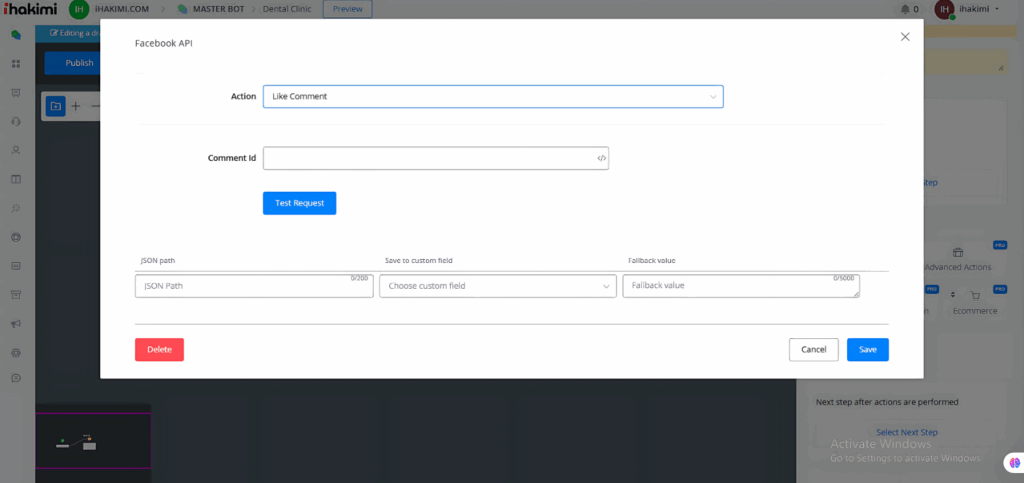Click the megaphone broadcast icon in sidebar

(16, 324)
